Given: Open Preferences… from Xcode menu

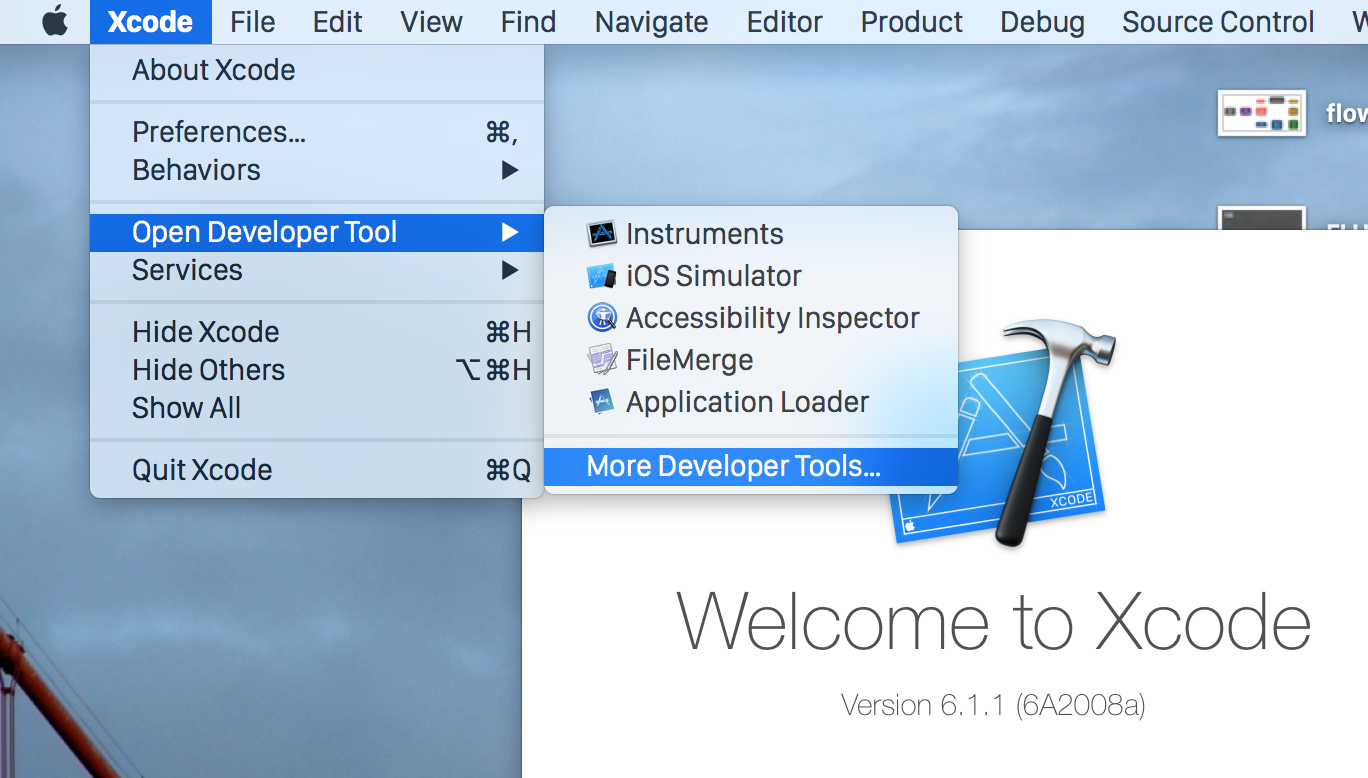Looking at the screenshot, I should tap(317, 132).
